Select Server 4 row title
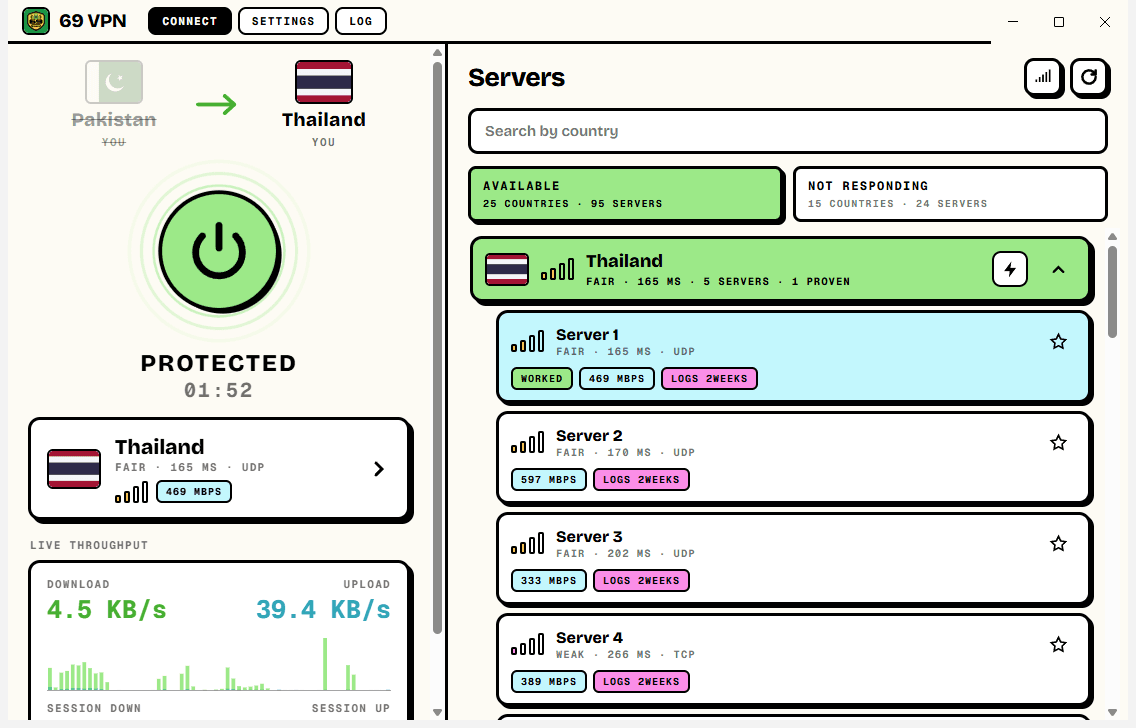The image size is (1136, 728). 589,637
